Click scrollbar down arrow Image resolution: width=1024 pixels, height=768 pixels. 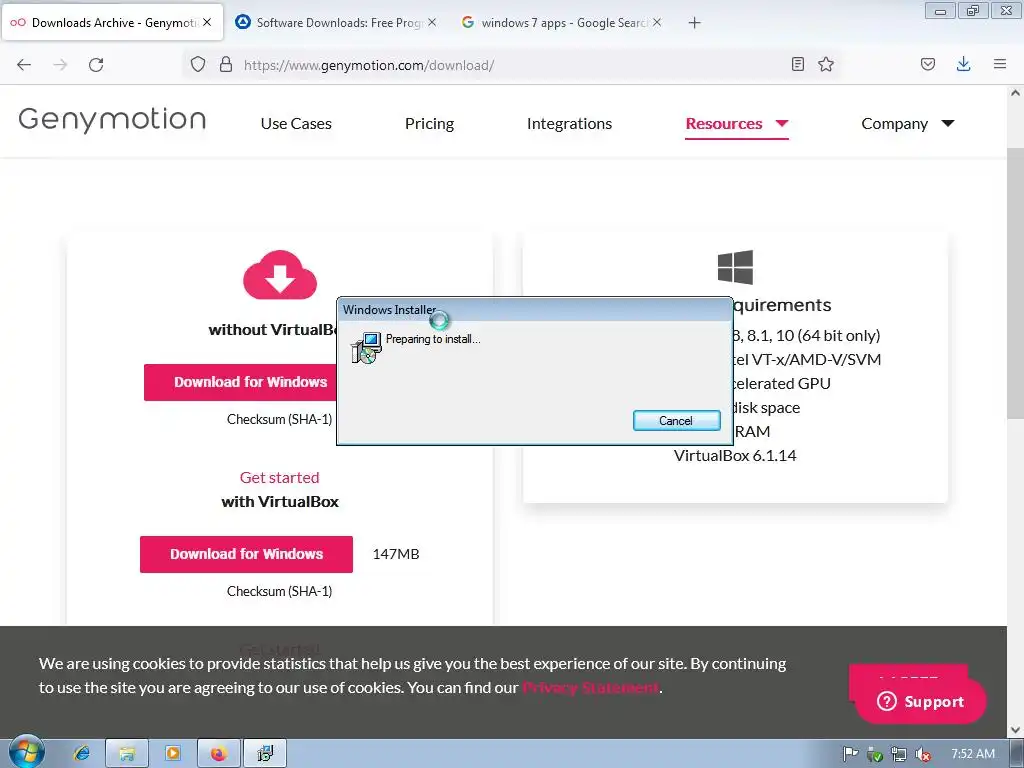point(1016,730)
